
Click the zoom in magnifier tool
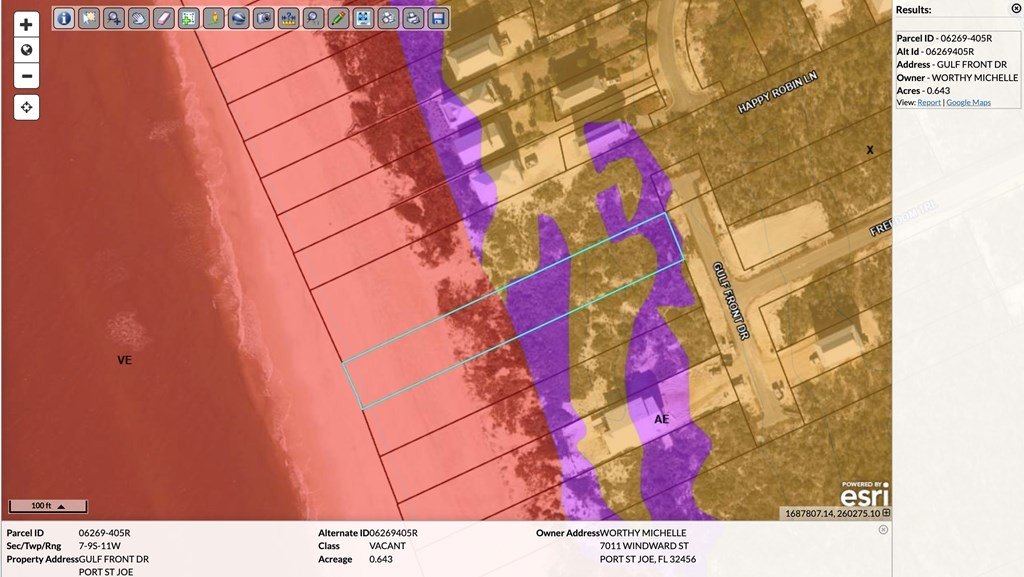[x=115, y=18]
